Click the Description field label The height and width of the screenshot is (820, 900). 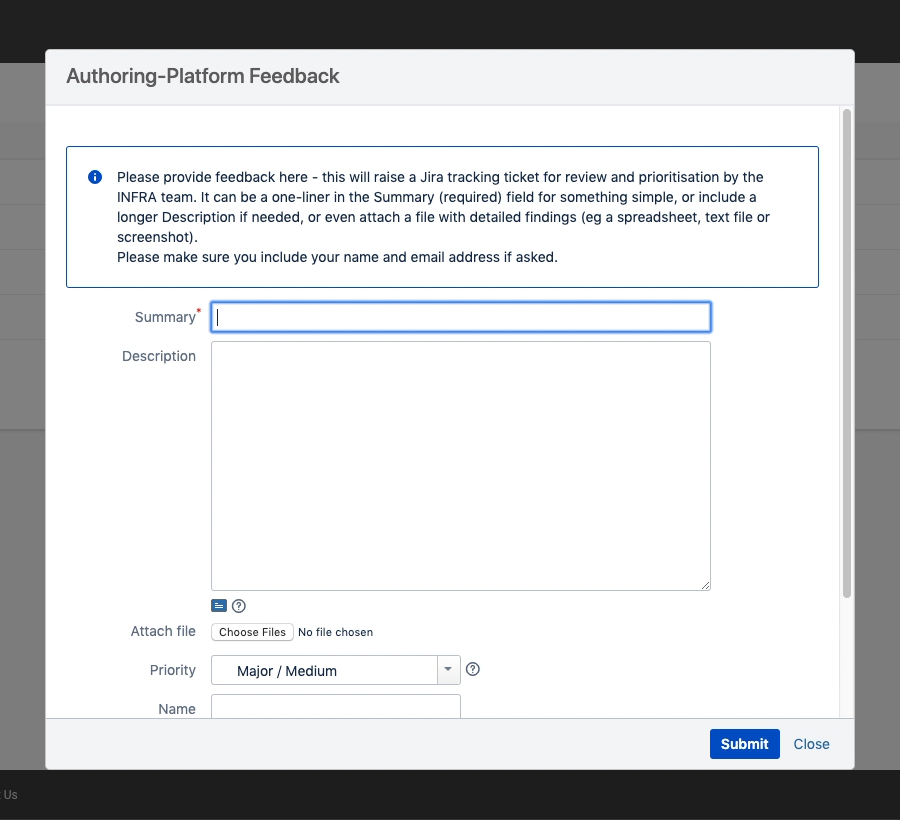tap(159, 356)
